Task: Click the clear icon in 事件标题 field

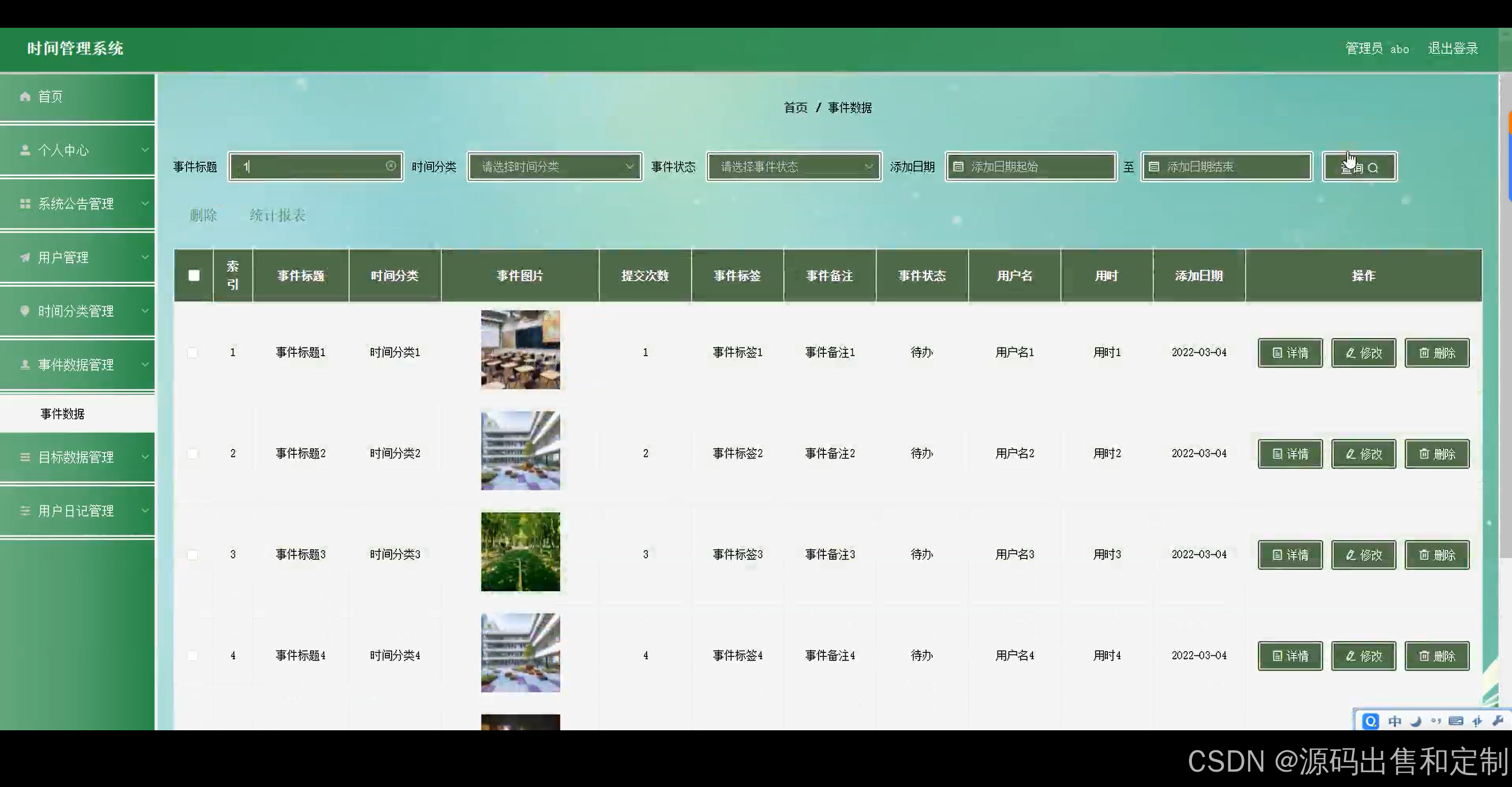Action: point(390,166)
